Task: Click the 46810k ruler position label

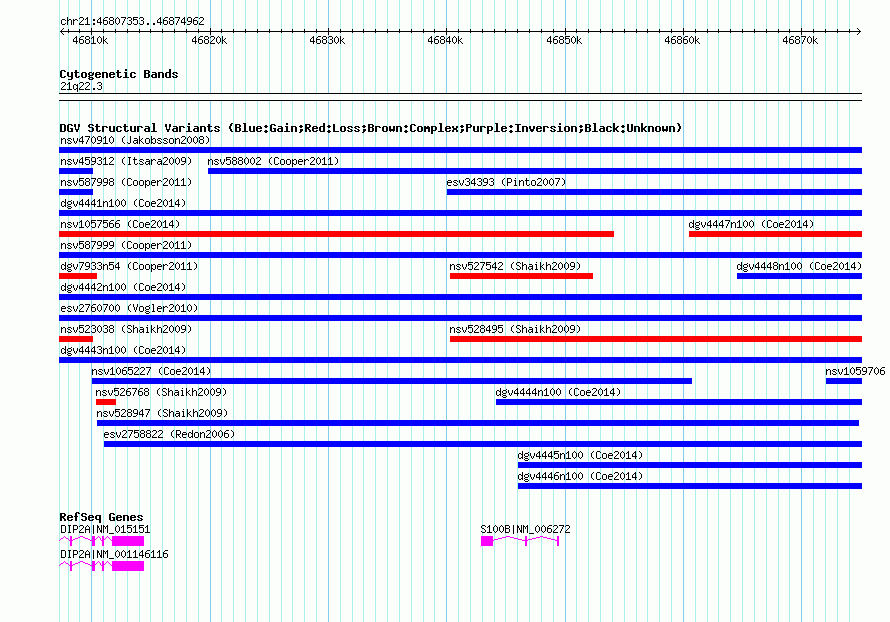Action: coord(90,40)
